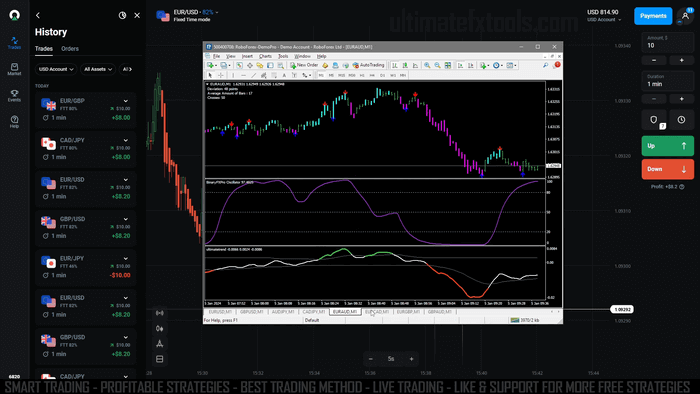Switch timeframe to H1 in MetaTrader
This screenshot has height=394, width=700.
pos(362,75)
